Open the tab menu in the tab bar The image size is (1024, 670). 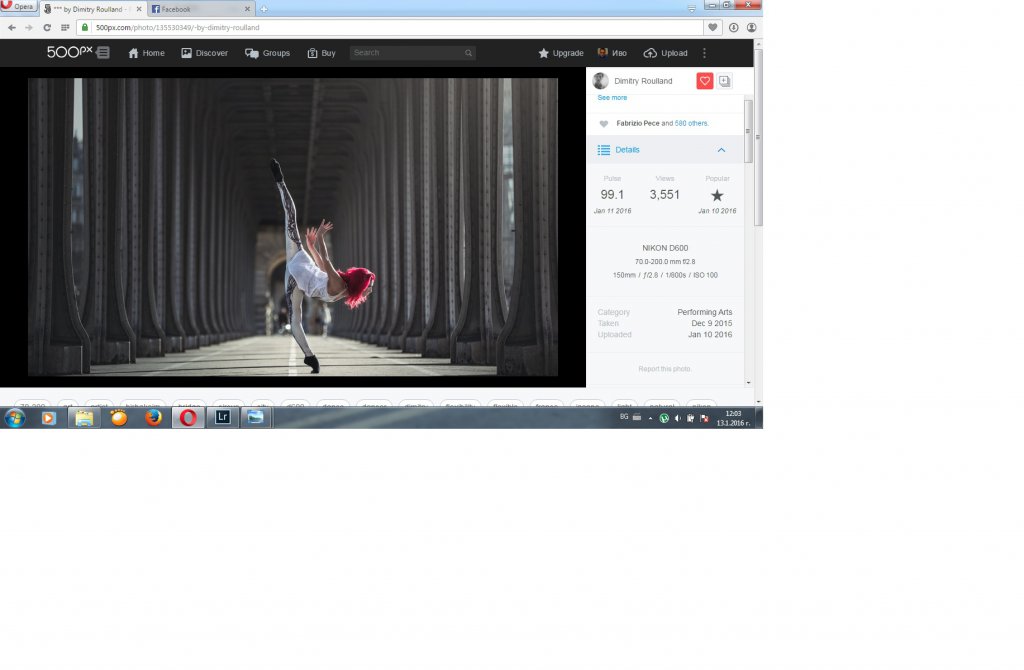click(x=692, y=8)
